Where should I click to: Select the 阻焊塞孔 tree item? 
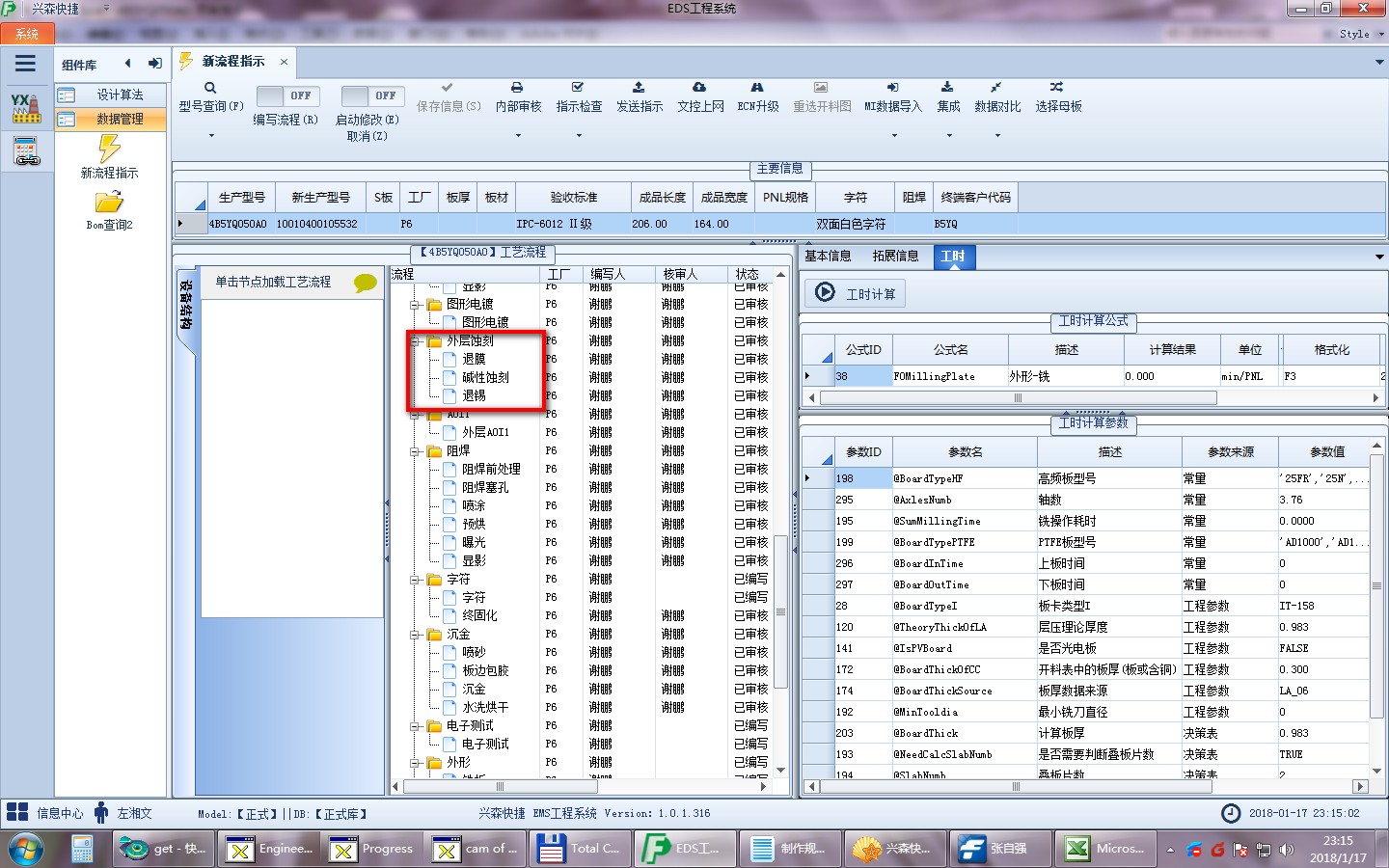[x=485, y=487]
